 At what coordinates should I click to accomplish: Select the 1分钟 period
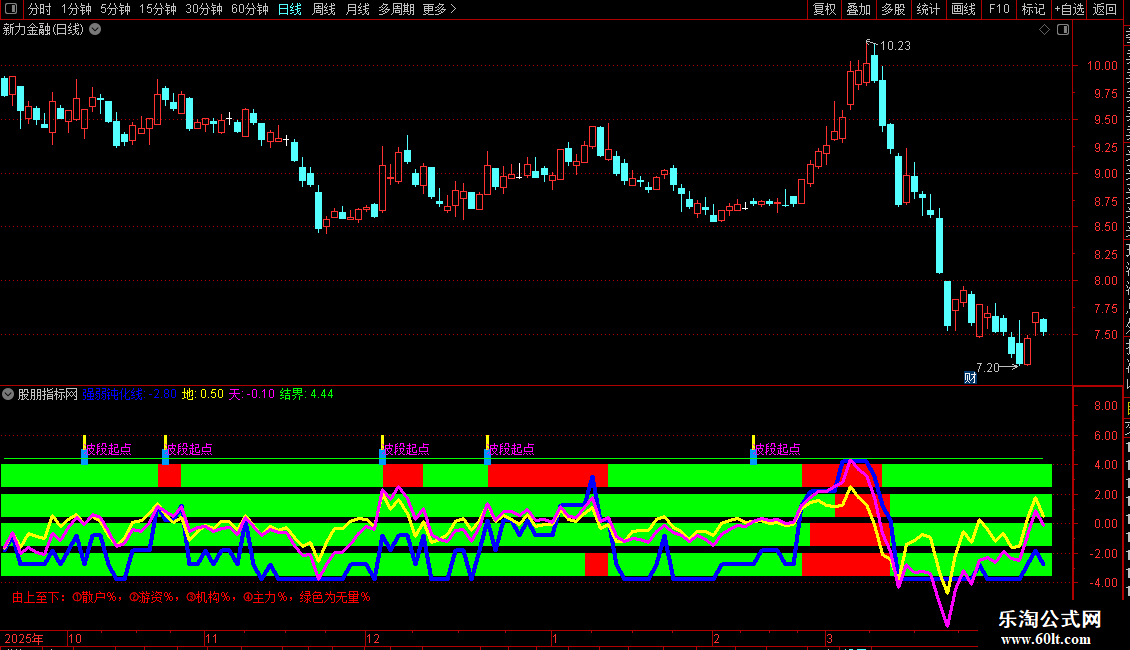click(76, 9)
